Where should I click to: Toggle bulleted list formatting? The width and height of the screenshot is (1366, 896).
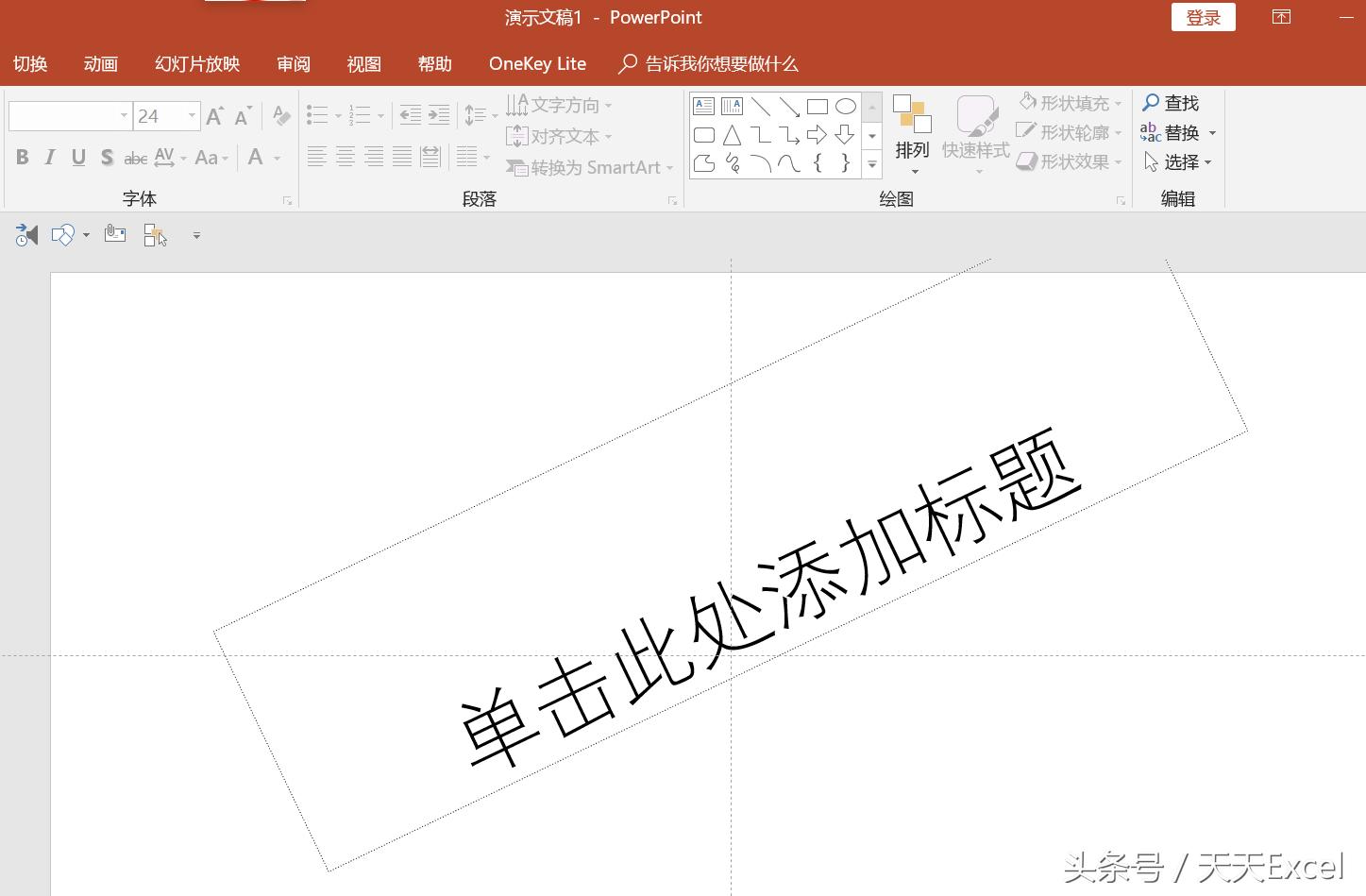click(x=319, y=114)
